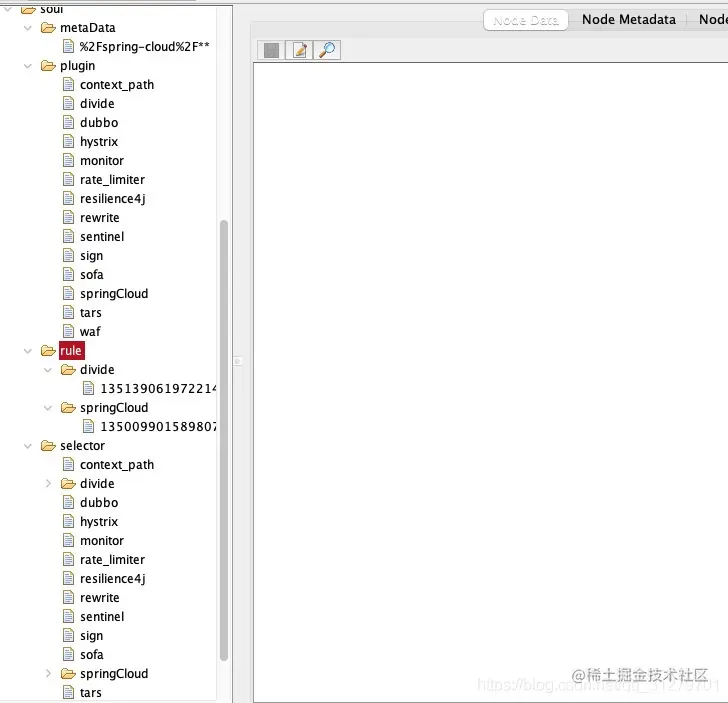Select the sofa node under selector
Screen dimensions: 728x703
pos(91,655)
